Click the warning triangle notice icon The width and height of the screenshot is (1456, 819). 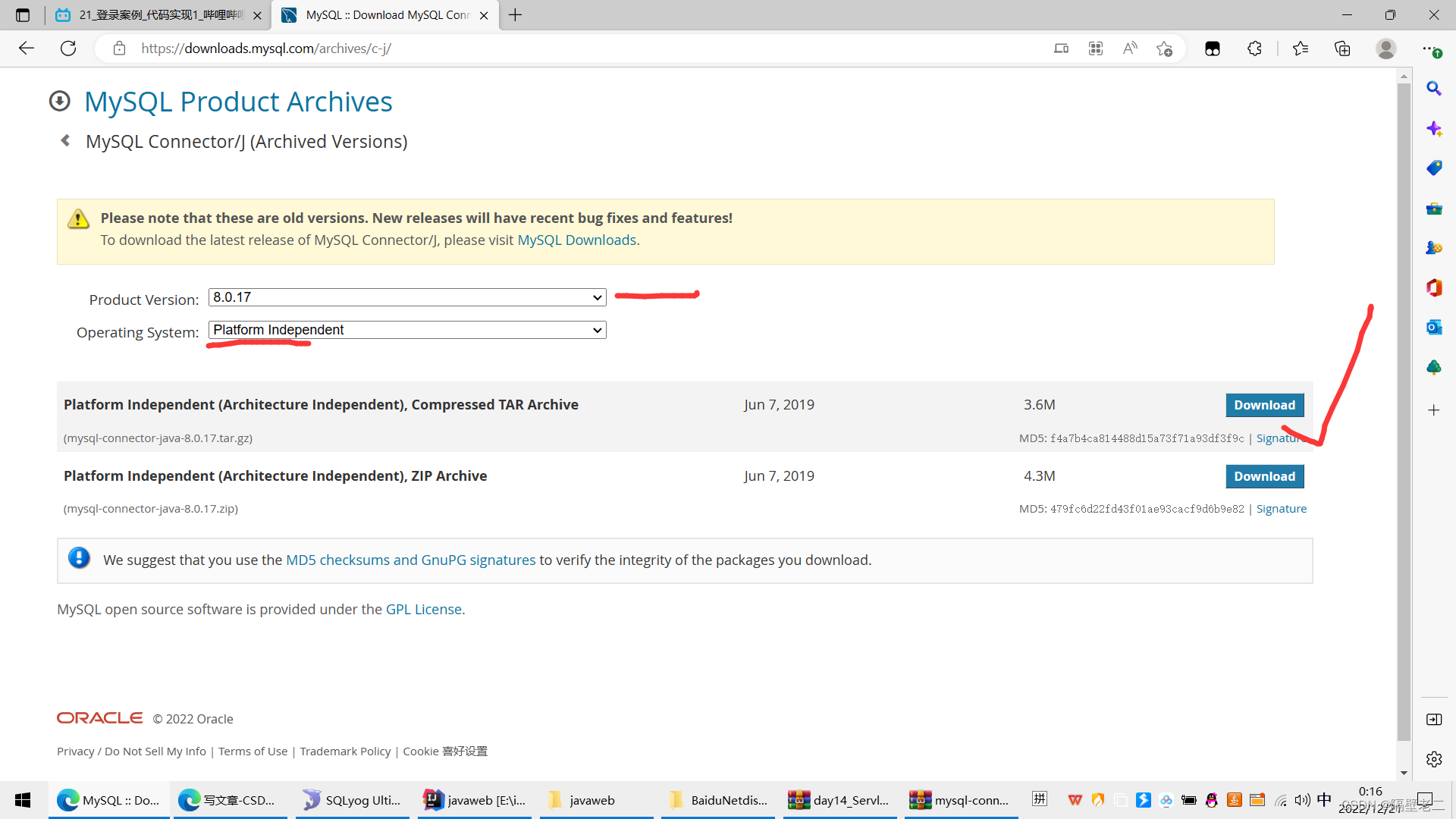tap(78, 219)
